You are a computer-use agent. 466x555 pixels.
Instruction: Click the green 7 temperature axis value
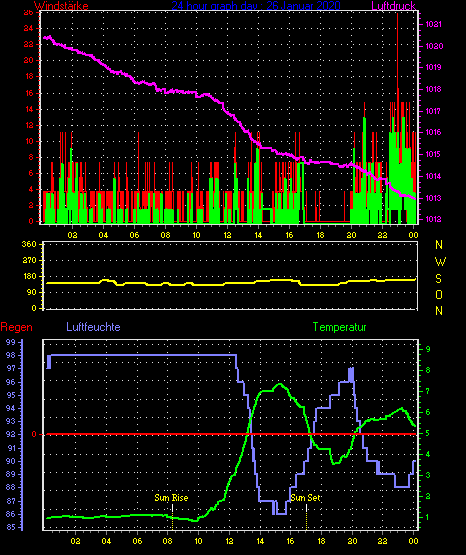[x=428, y=391]
